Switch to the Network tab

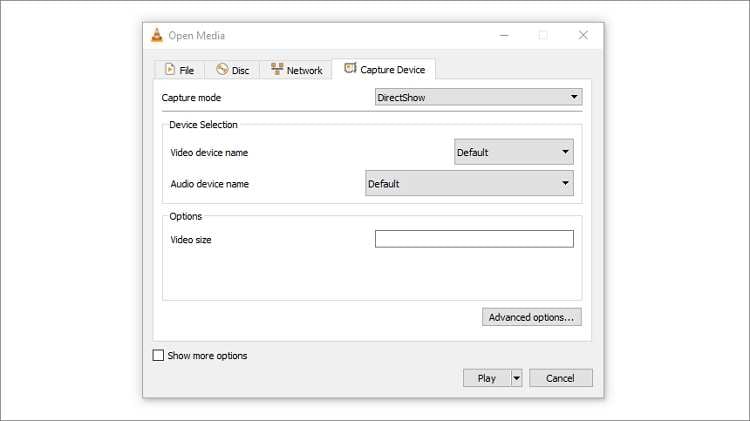297,70
